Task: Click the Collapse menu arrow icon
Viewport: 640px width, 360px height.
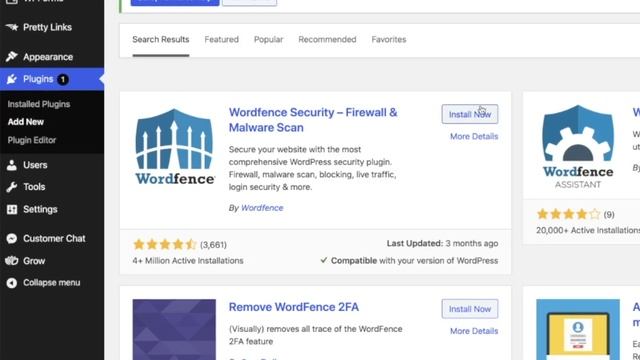Action: [12, 282]
